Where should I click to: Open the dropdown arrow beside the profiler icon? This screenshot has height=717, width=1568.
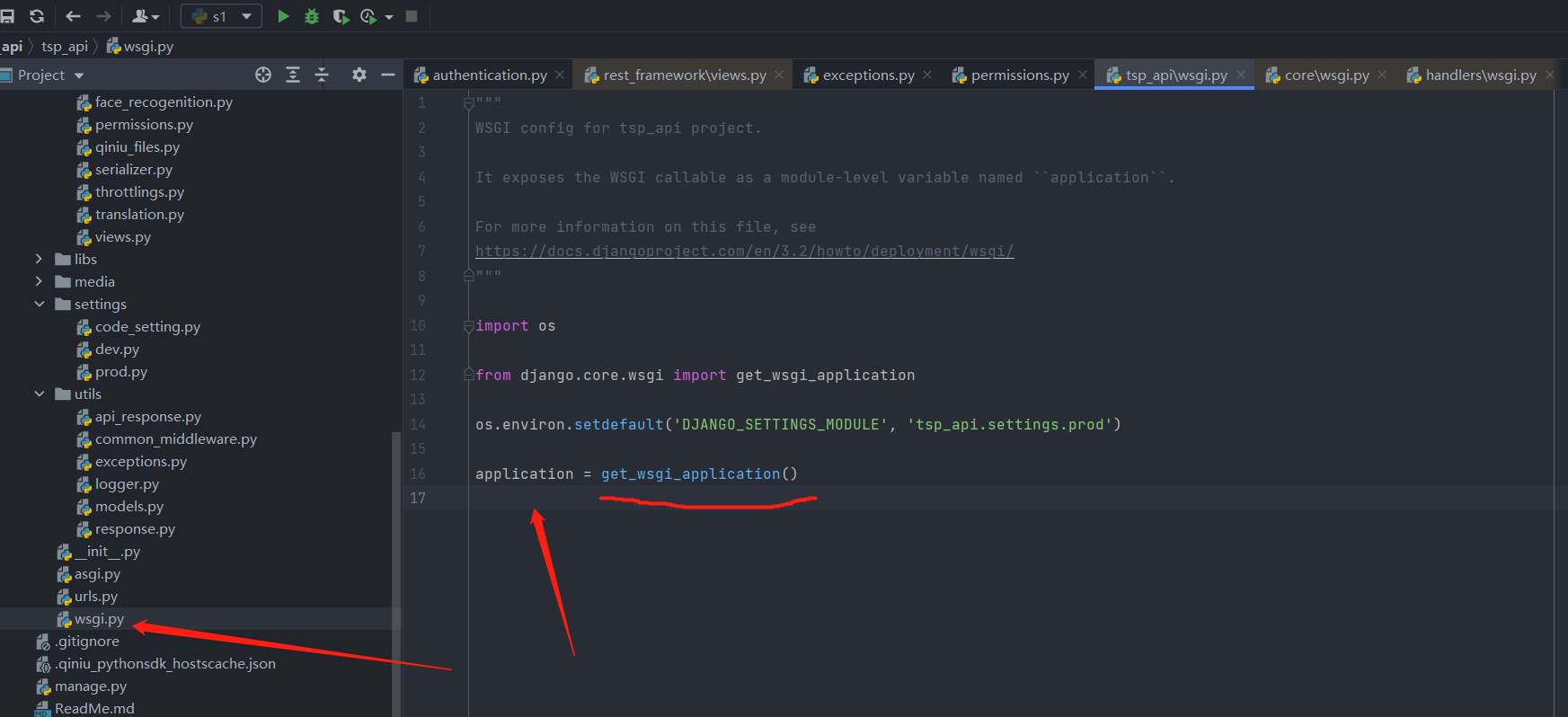(x=389, y=17)
